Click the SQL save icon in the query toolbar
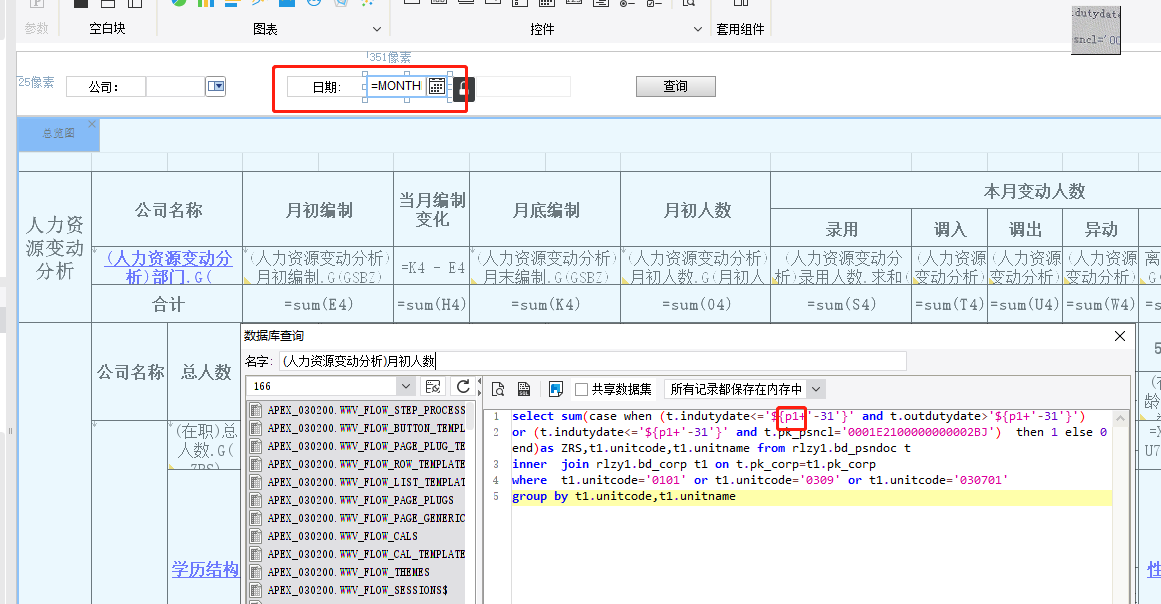Screen dimensions: 1161x604 tap(524, 389)
